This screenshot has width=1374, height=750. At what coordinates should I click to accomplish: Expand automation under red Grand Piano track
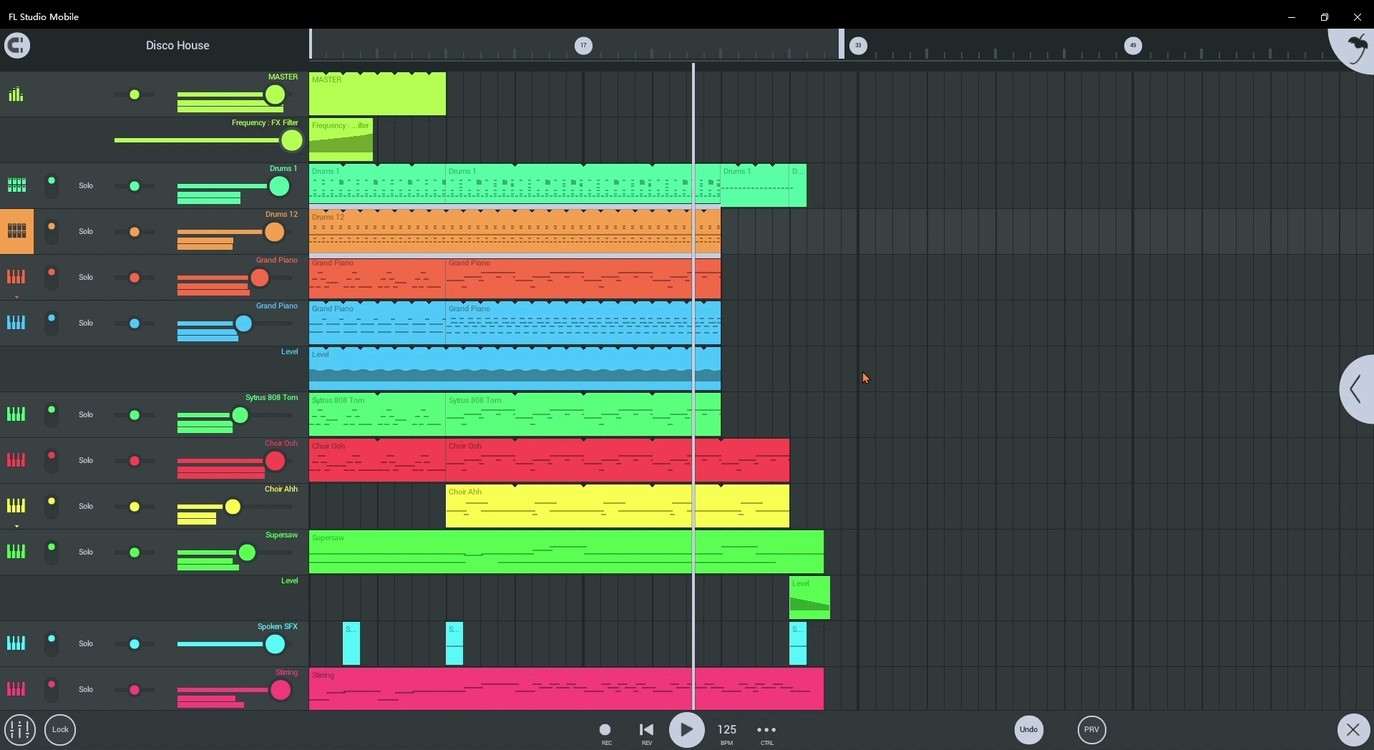click(x=16, y=297)
